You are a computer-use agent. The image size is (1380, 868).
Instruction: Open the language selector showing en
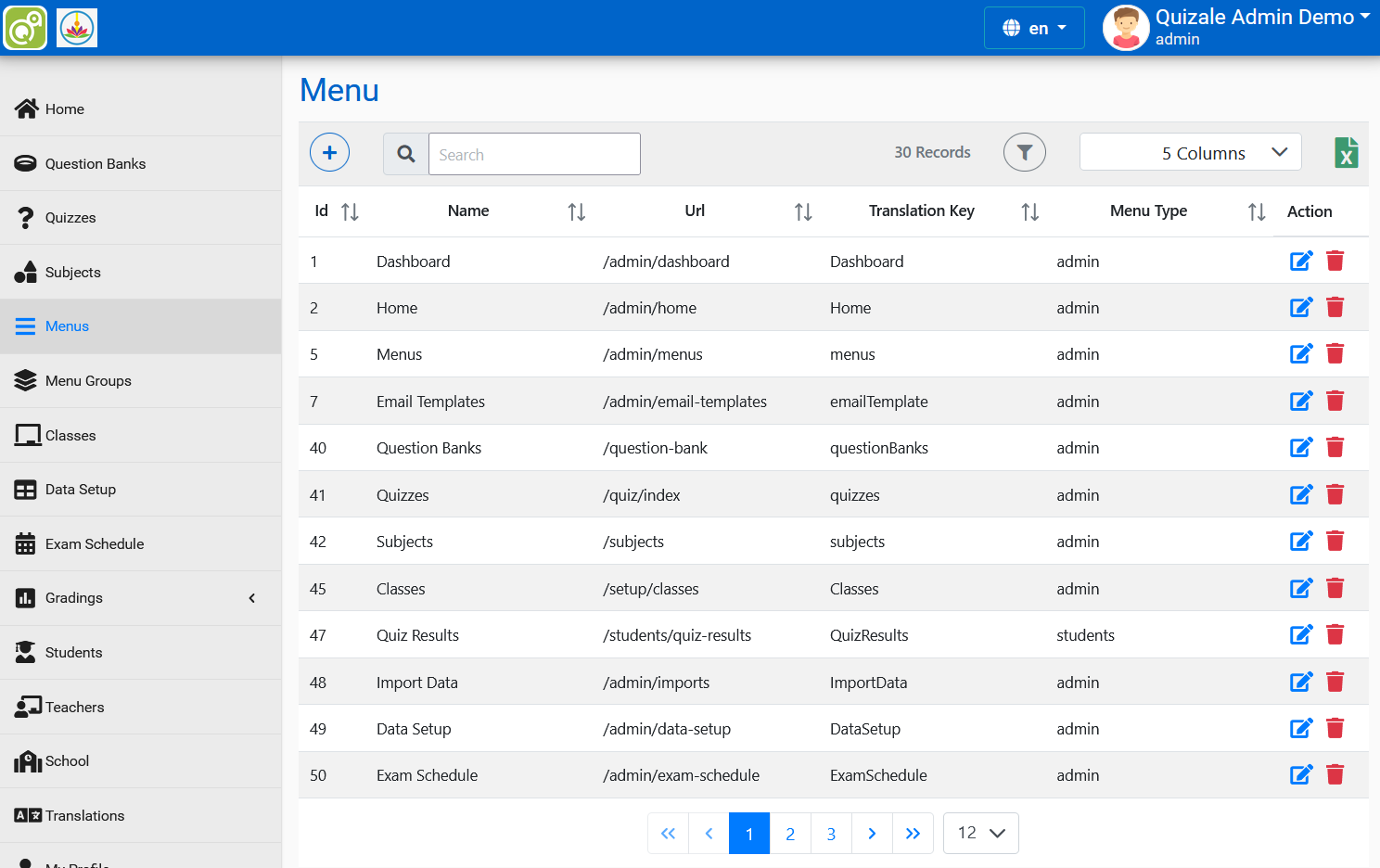coord(1034,28)
